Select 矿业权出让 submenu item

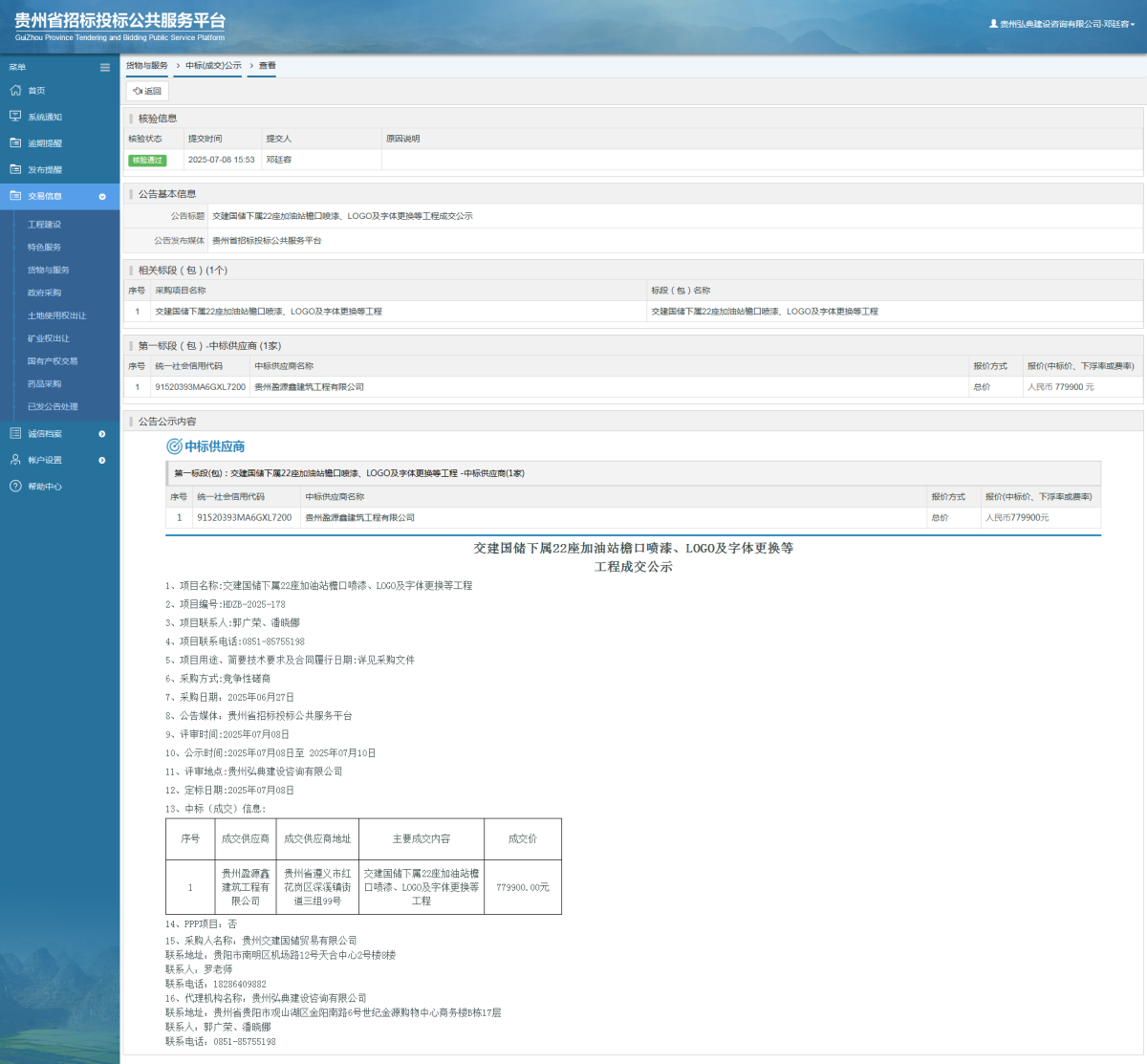[x=48, y=338]
